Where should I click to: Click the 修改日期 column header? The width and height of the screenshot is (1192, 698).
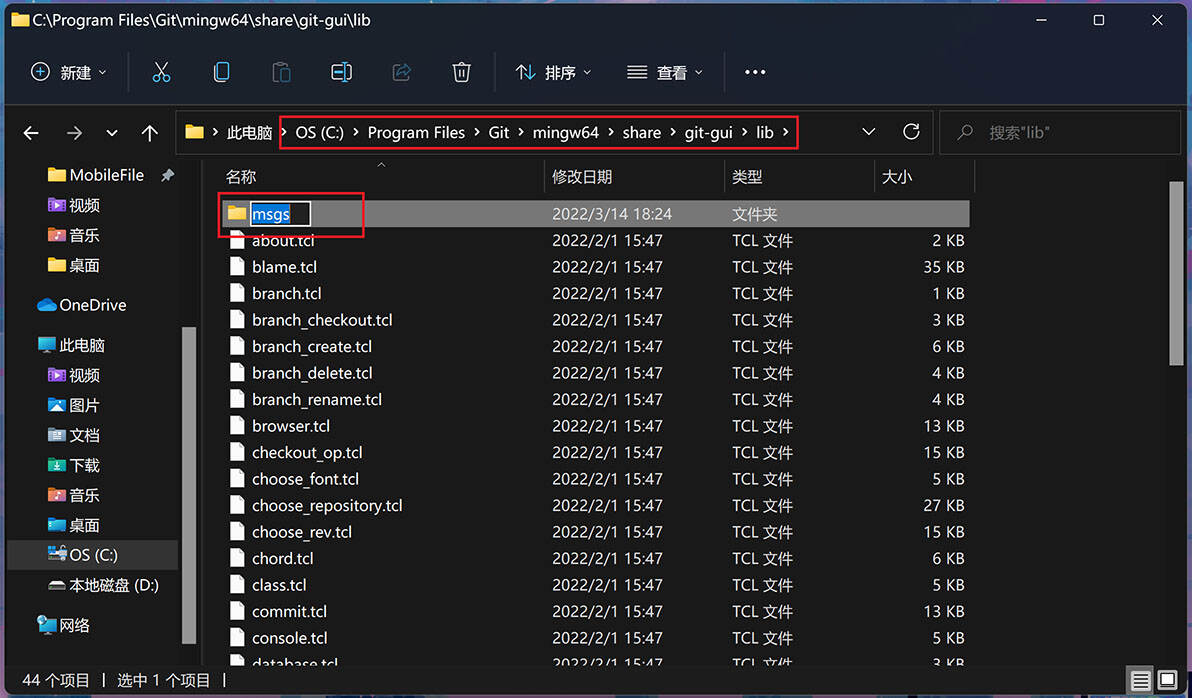pyautogui.click(x=582, y=177)
